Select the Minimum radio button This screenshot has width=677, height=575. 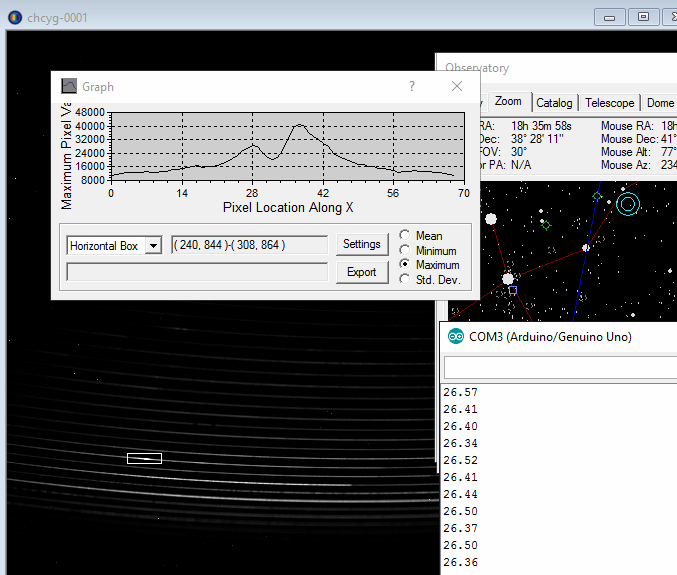tap(404, 251)
